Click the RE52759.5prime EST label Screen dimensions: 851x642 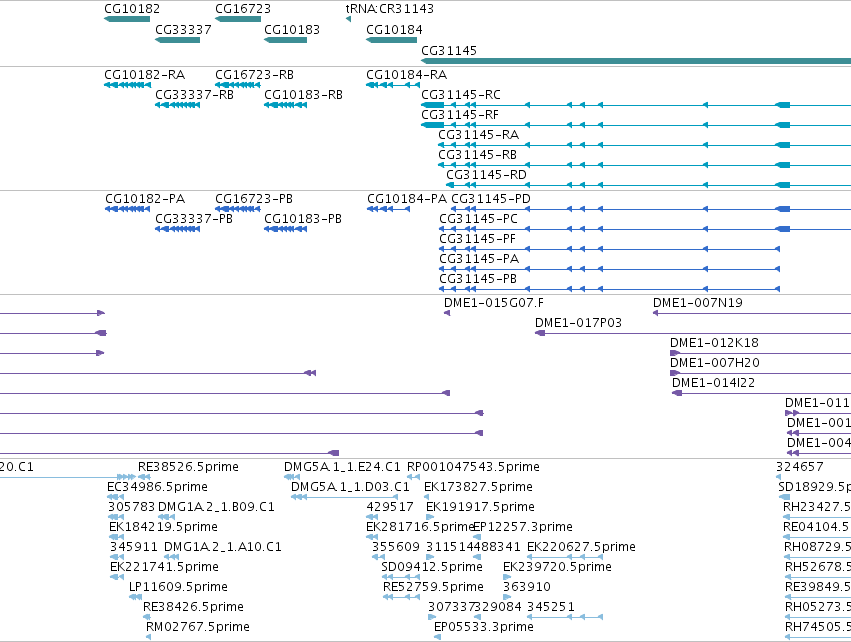(x=433, y=587)
